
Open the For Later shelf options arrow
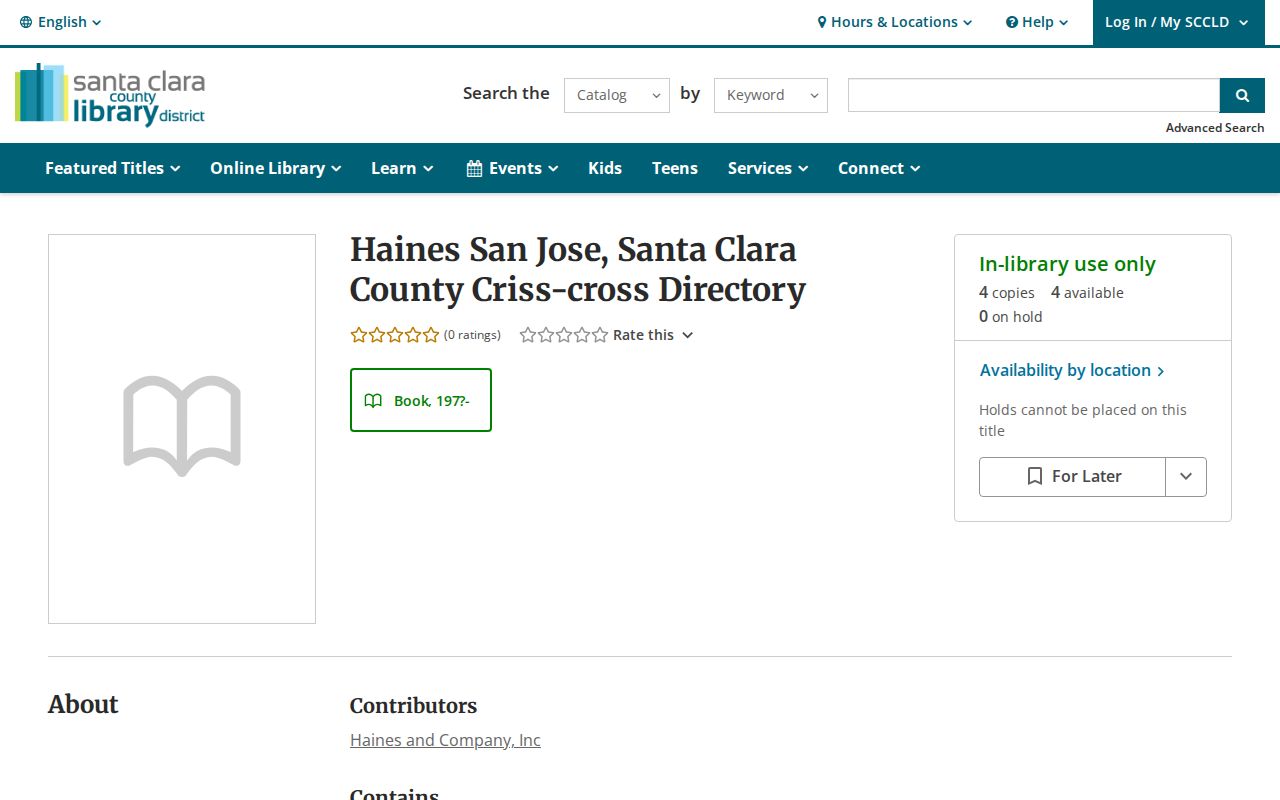click(1186, 477)
